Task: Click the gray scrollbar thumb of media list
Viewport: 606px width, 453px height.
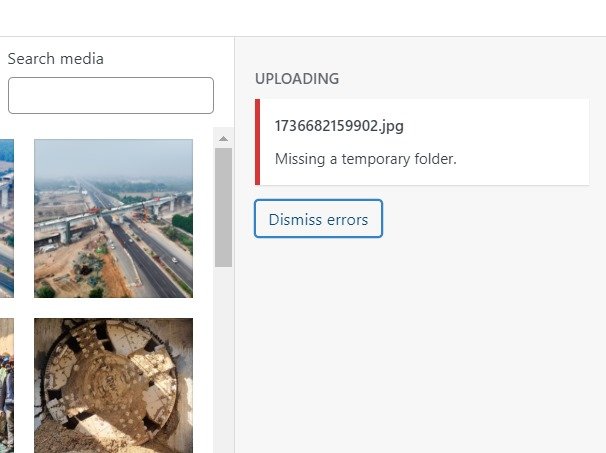Action: coord(223,207)
